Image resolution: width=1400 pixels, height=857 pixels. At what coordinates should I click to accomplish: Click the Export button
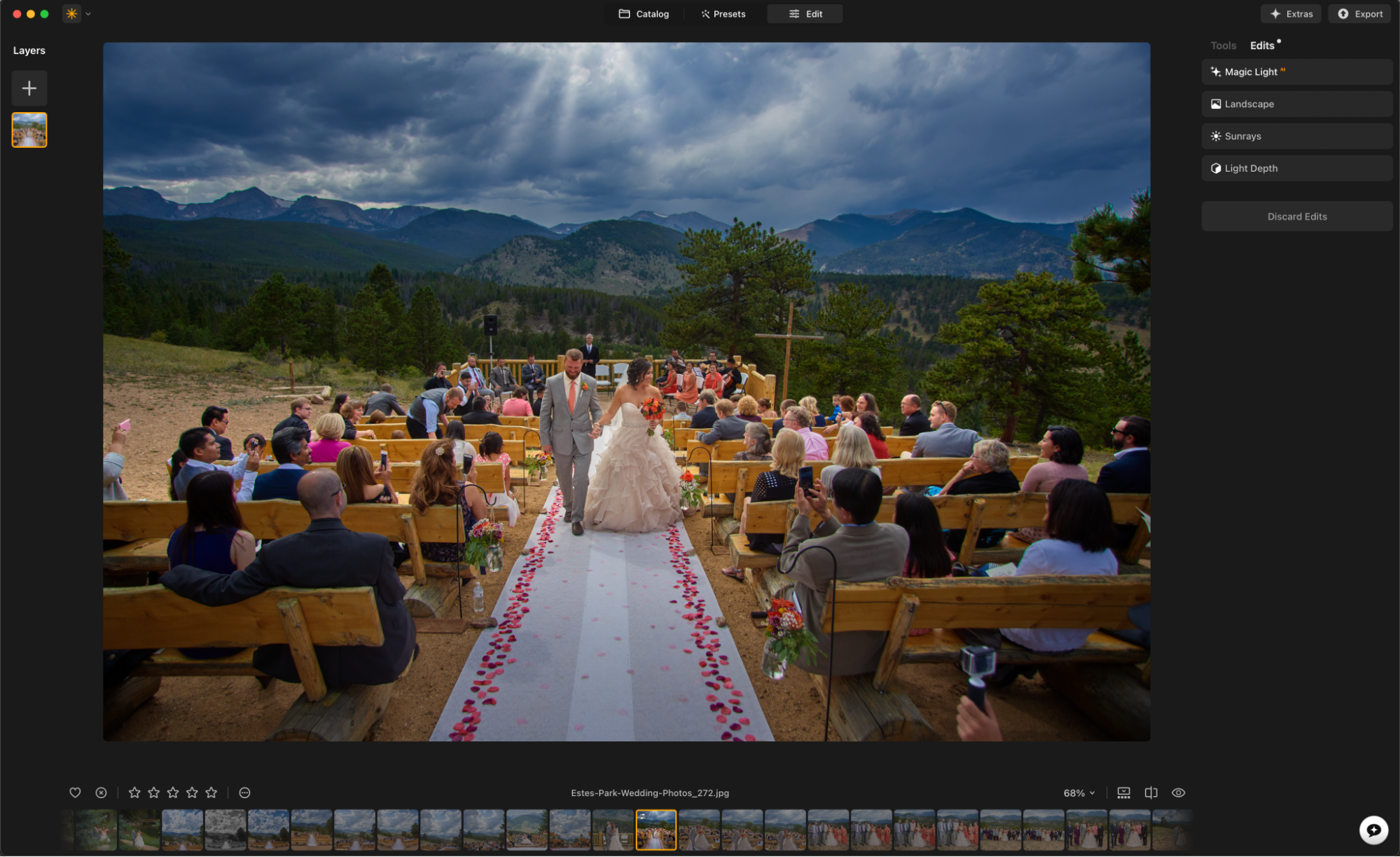coord(1360,14)
